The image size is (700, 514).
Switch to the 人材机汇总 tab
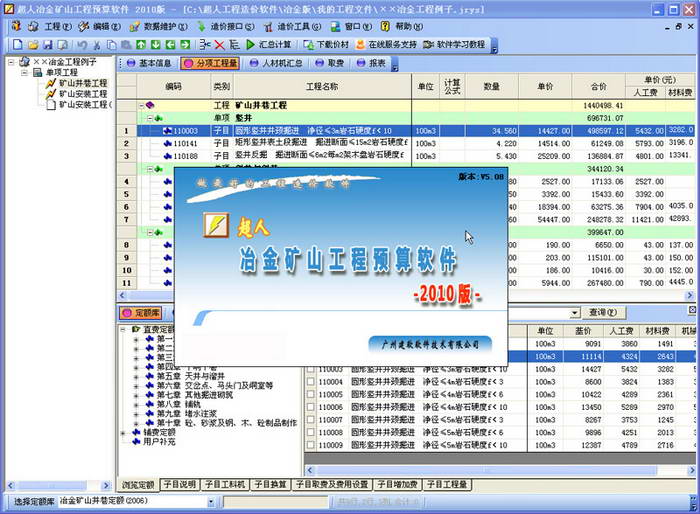[x=277, y=63]
